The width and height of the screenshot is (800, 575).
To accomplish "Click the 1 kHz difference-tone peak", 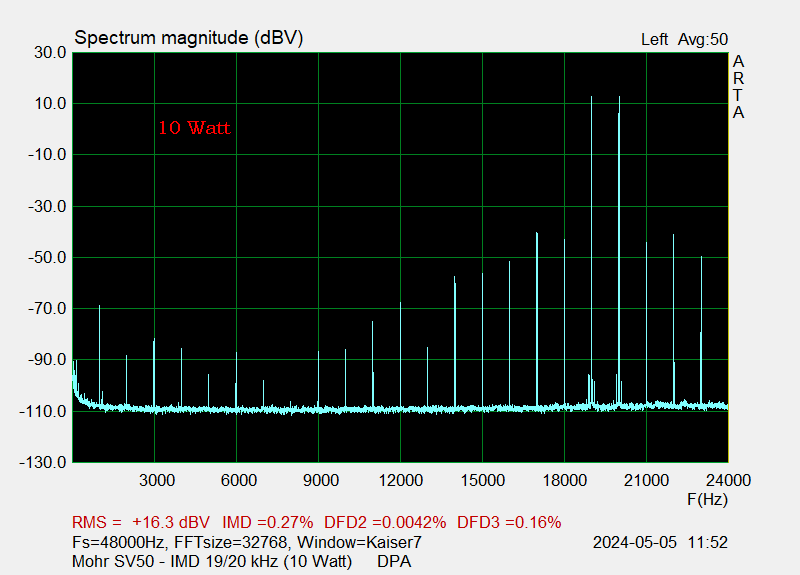I will pos(99,307).
